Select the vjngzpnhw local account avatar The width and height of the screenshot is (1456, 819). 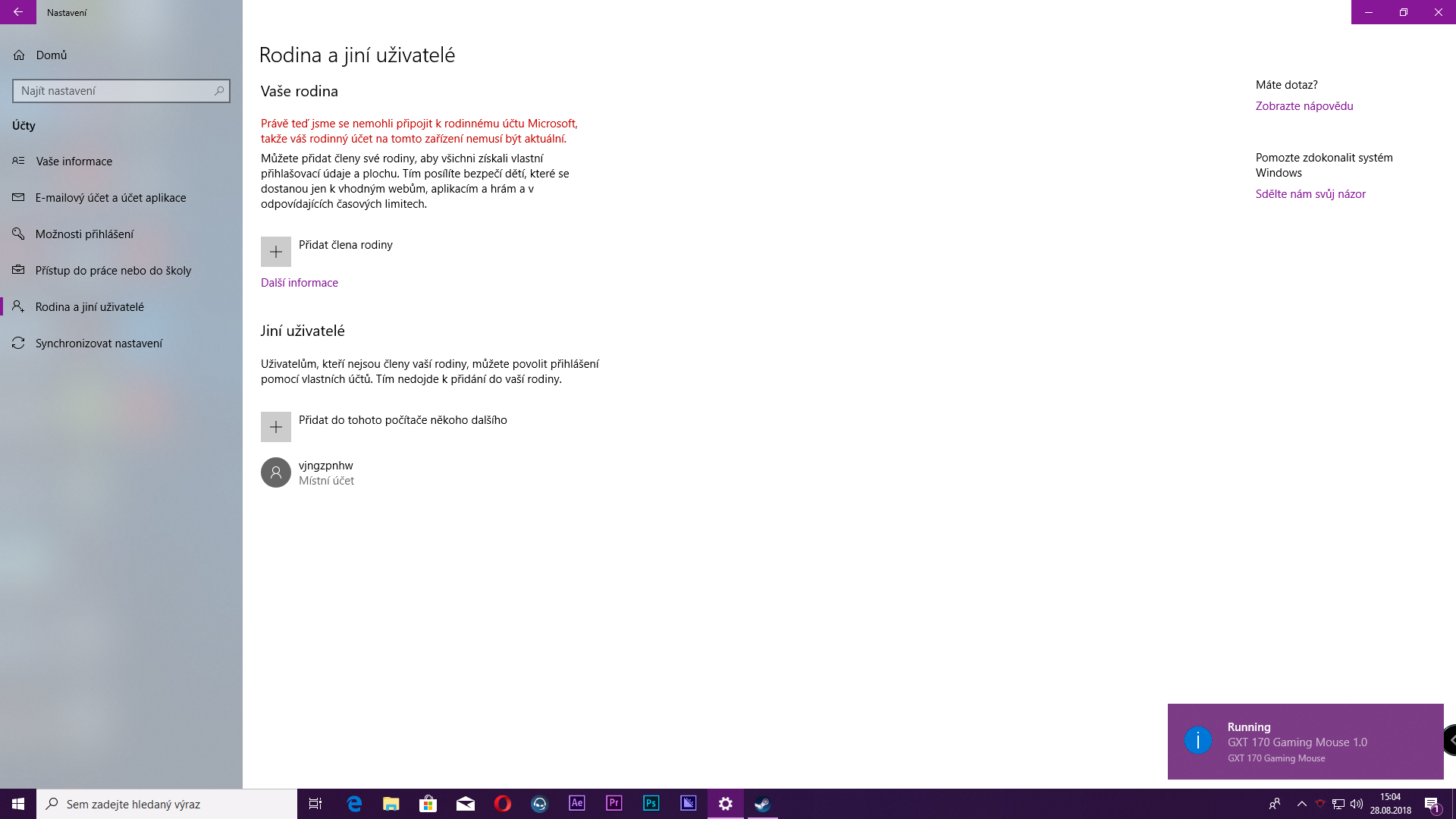(x=276, y=472)
